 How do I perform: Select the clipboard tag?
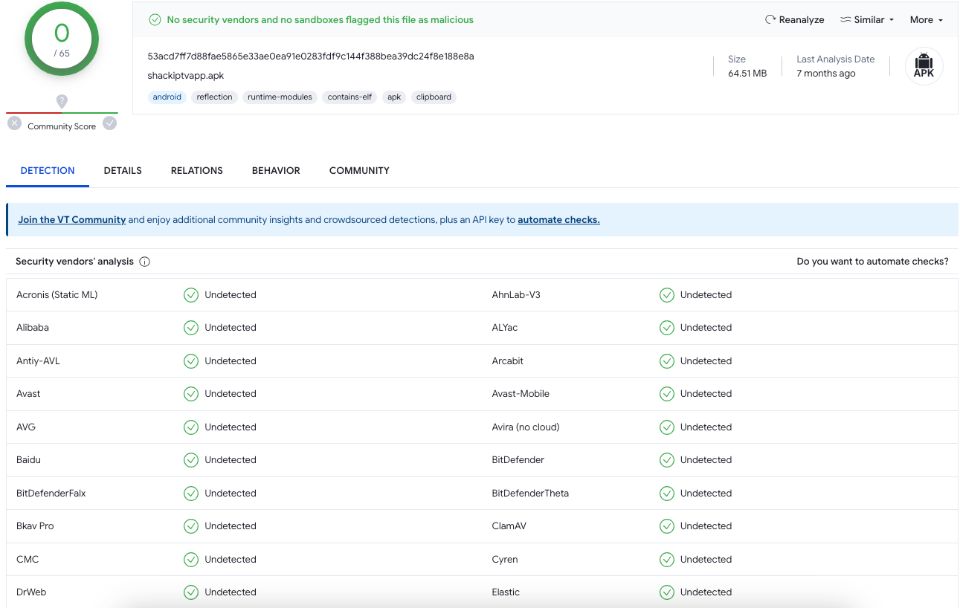click(x=433, y=97)
